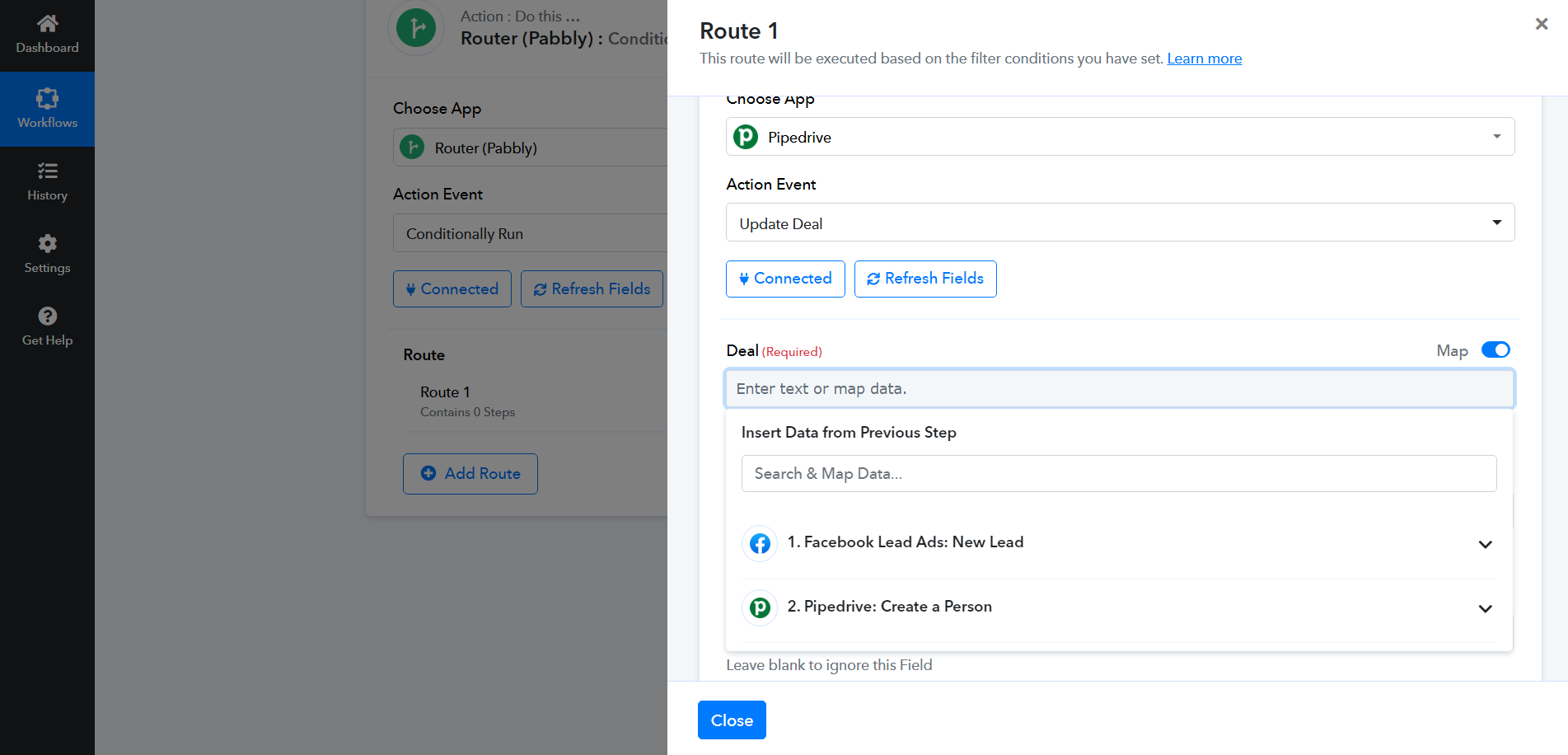Screen dimensions: 1568x755
Task: Click Refresh Fields in Router step
Action: coord(592,288)
